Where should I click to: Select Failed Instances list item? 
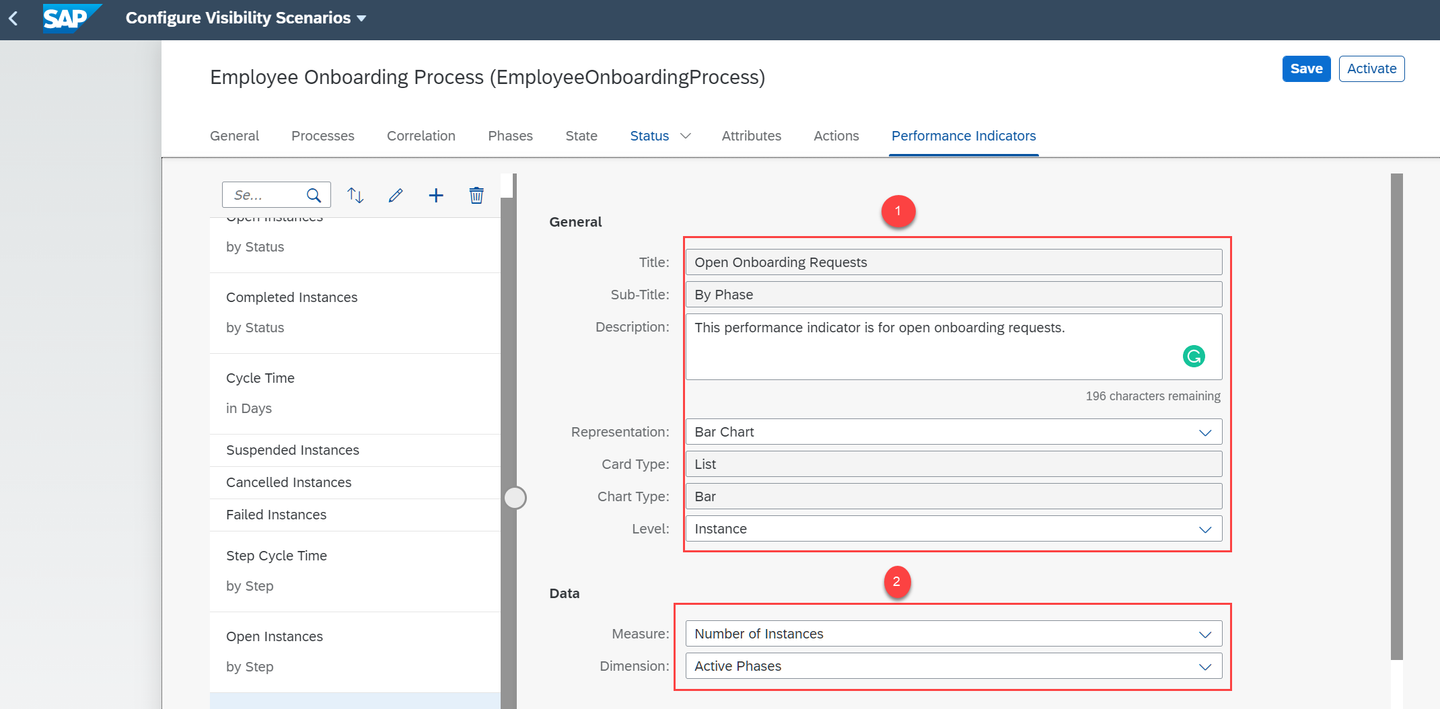pyautogui.click(x=355, y=514)
